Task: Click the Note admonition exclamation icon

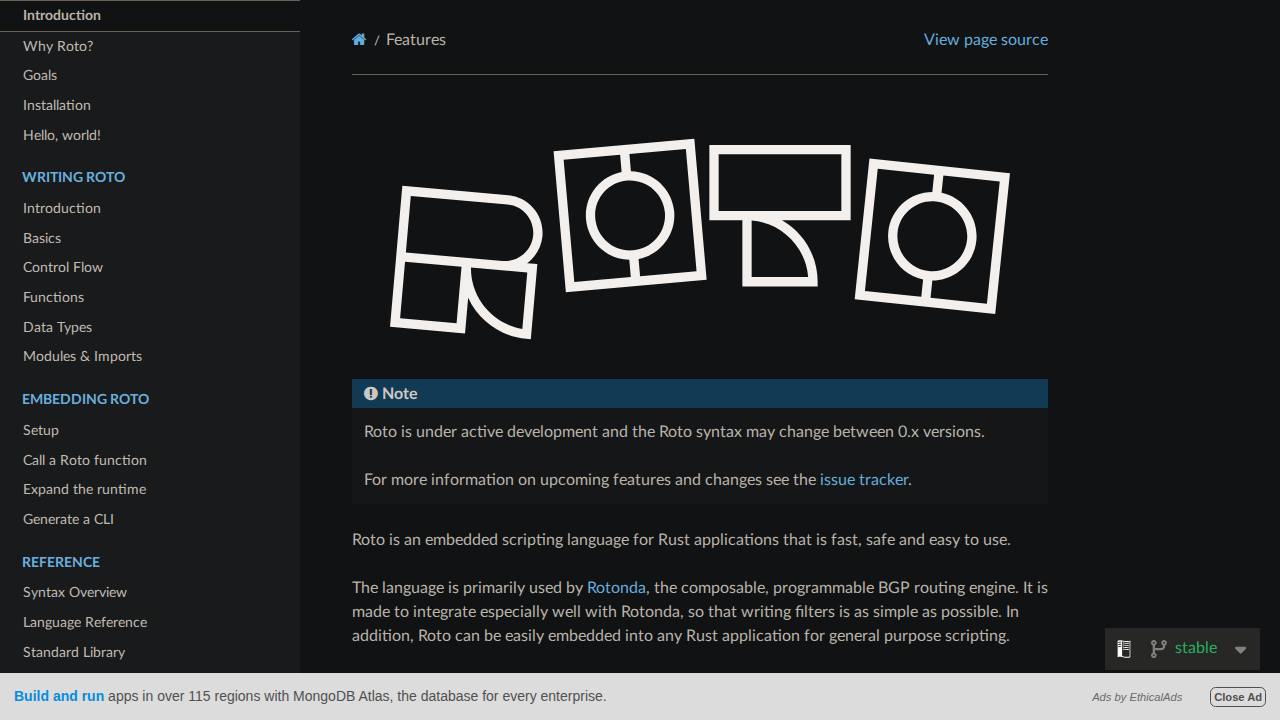Action: (371, 394)
